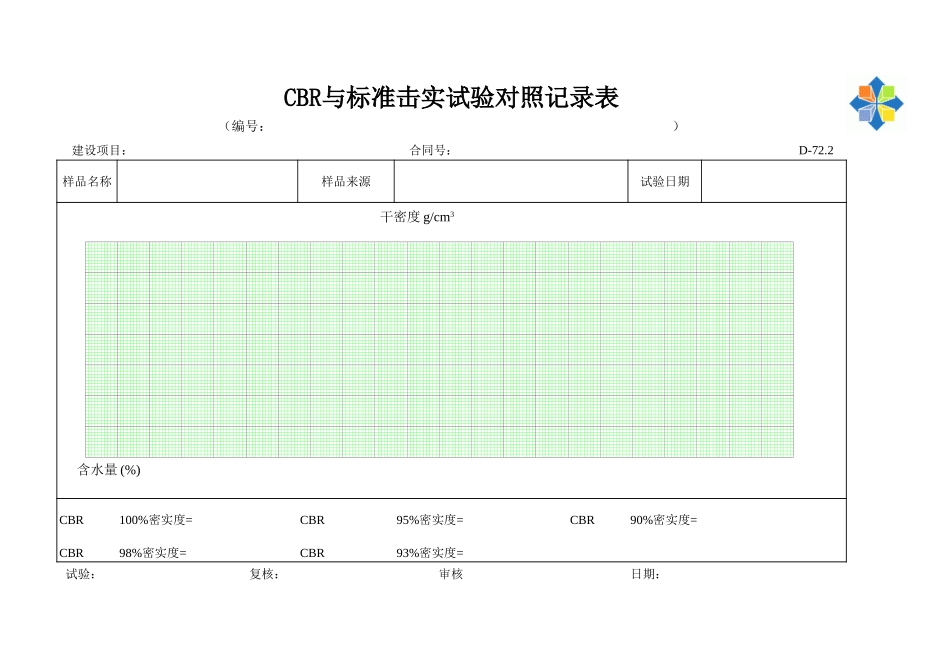Click the 样品名称 header cell
Screen dimensions: 950x672
click(88, 181)
